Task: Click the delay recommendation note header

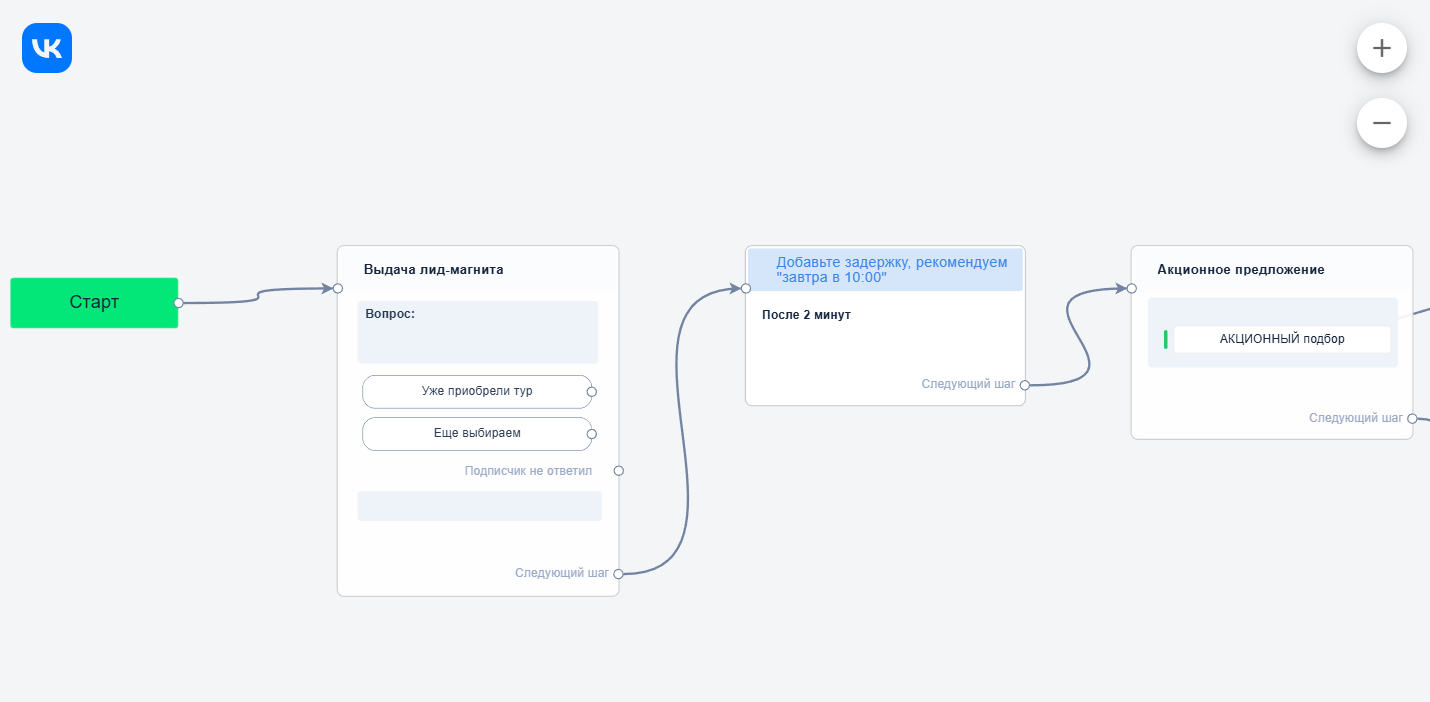Action: click(885, 270)
